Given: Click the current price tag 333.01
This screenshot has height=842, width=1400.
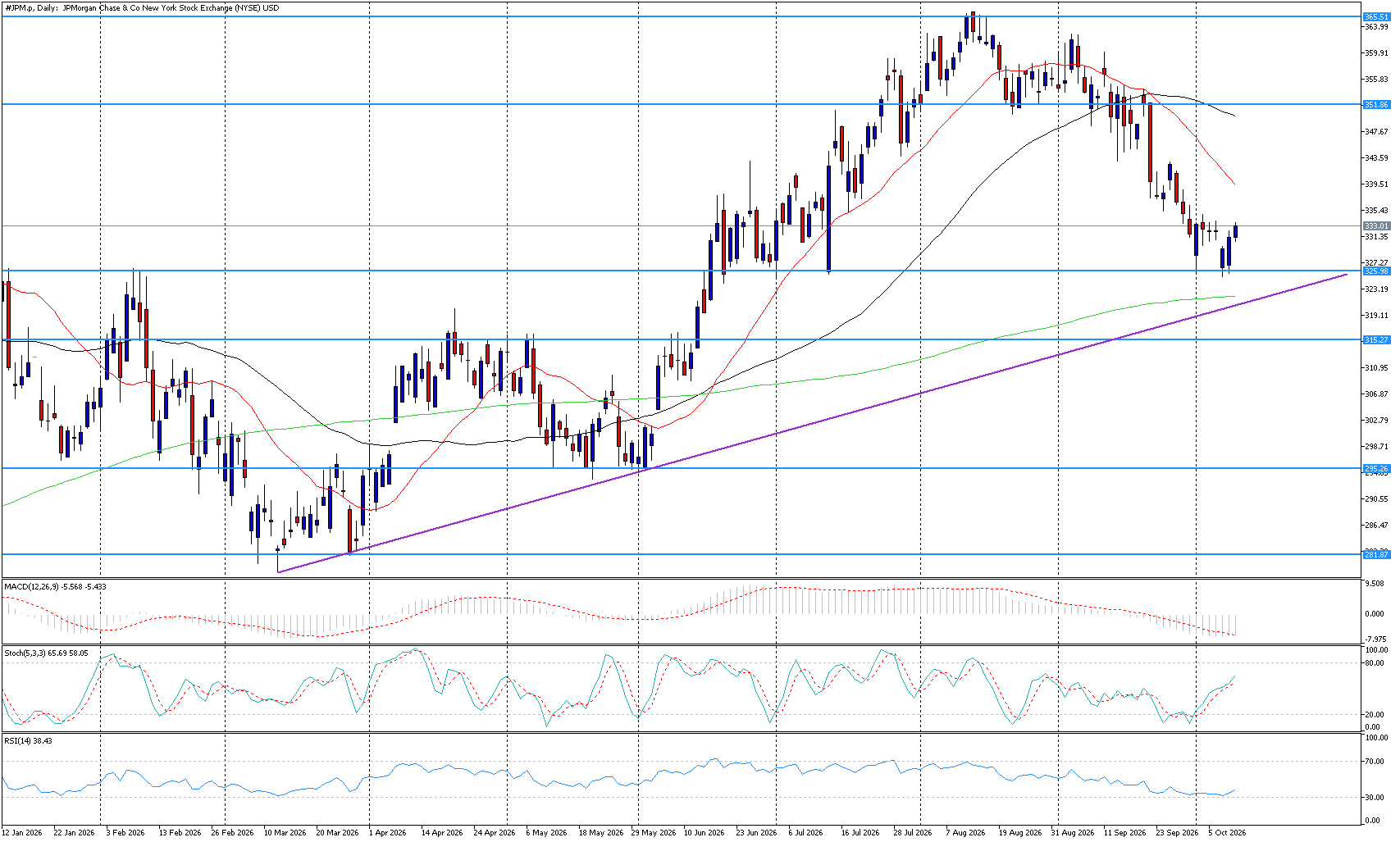Looking at the screenshot, I should coord(1376,226).
